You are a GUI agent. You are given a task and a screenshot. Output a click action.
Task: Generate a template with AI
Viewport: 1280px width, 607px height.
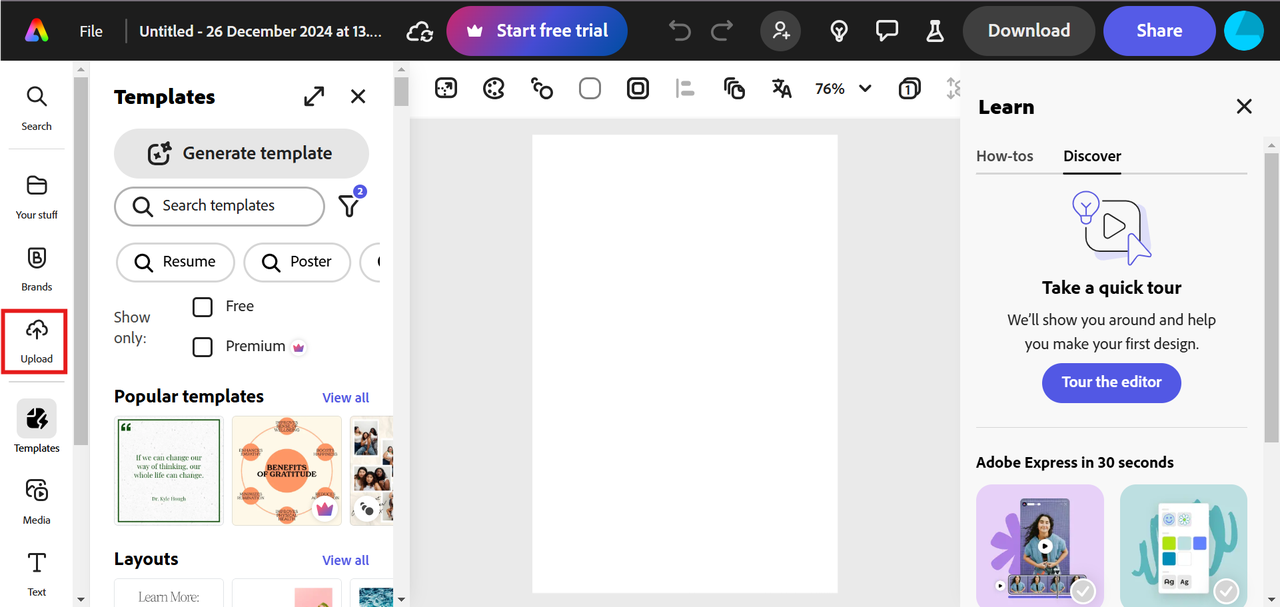pos(241,153)
